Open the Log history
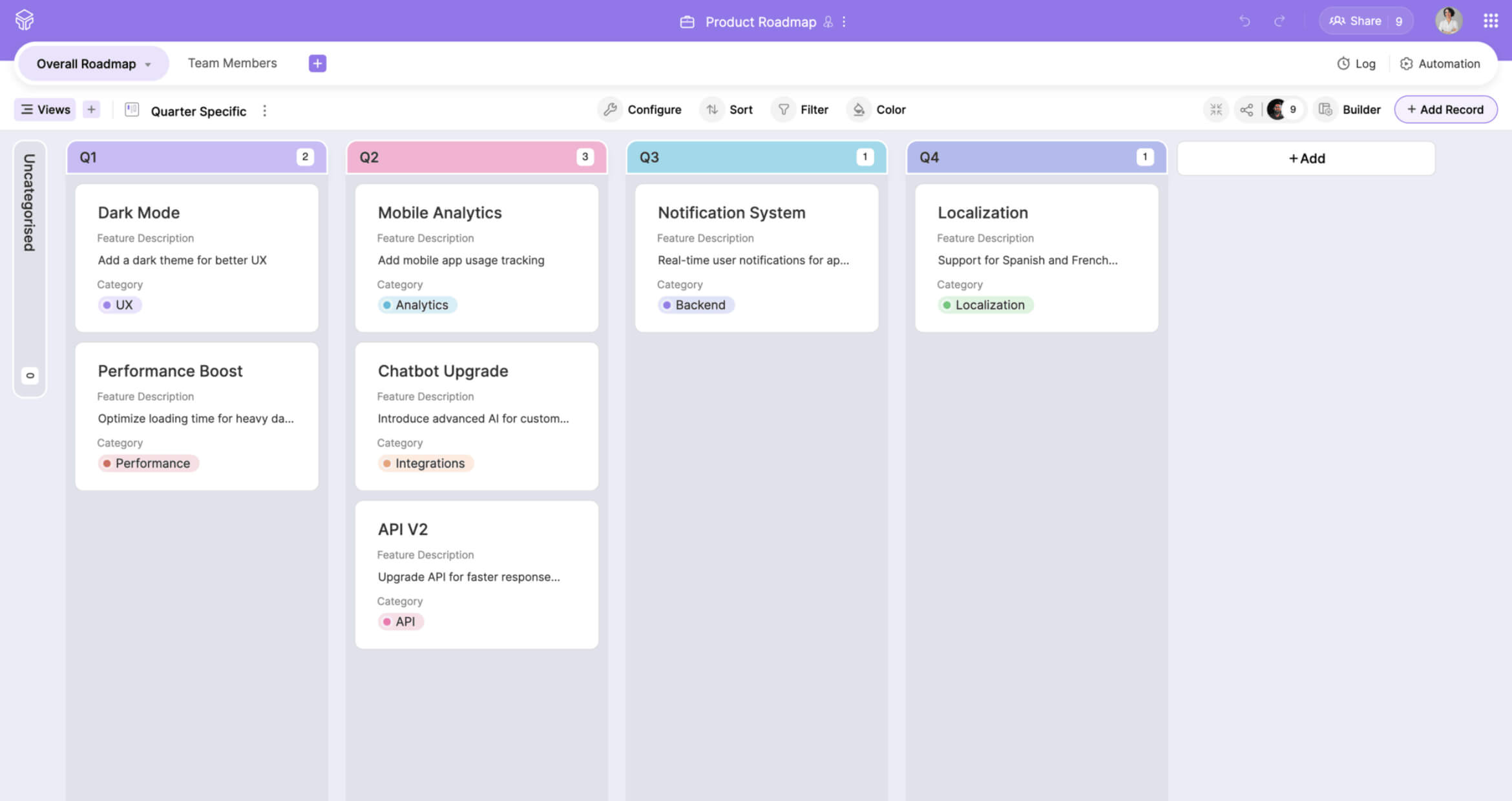The width and height of the screenshot is (1512, 801). [1356, 63]
